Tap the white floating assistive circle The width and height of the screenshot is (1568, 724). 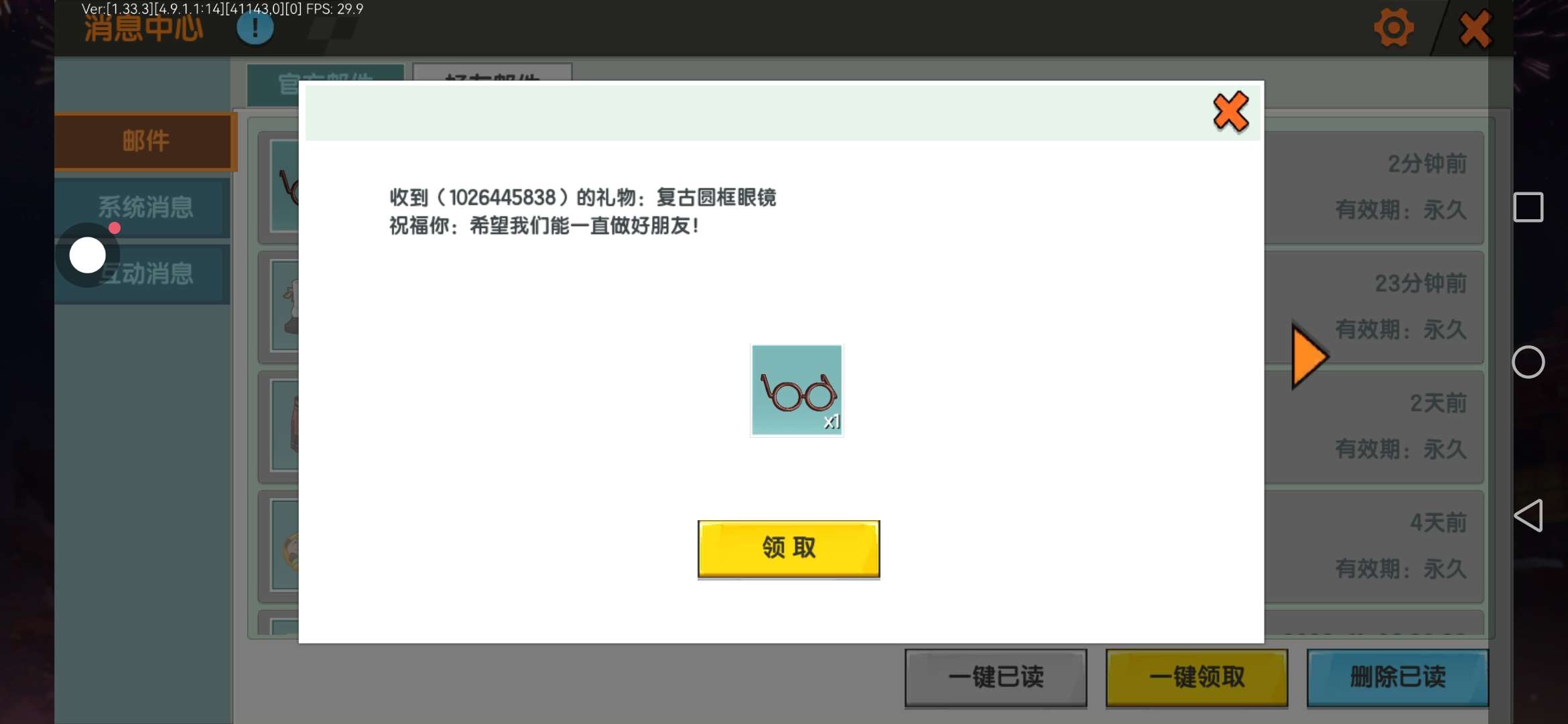(x=88, y=255)
